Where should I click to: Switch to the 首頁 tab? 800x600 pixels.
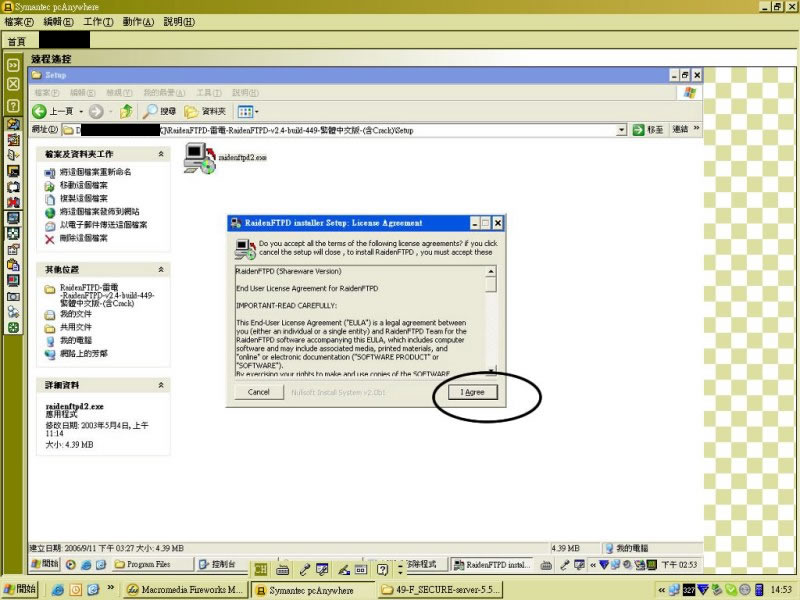[x=16, y=41]
